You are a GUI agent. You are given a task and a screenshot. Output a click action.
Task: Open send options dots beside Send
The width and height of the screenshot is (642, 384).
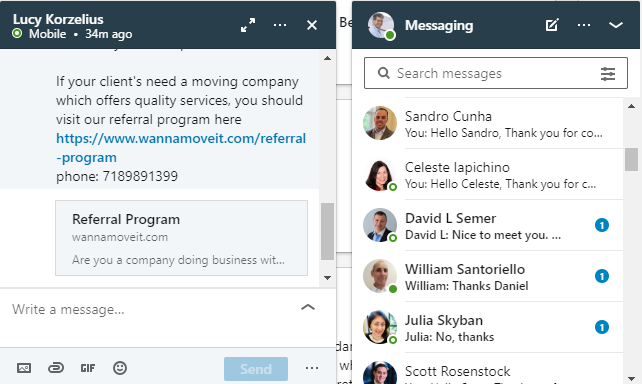312,368
